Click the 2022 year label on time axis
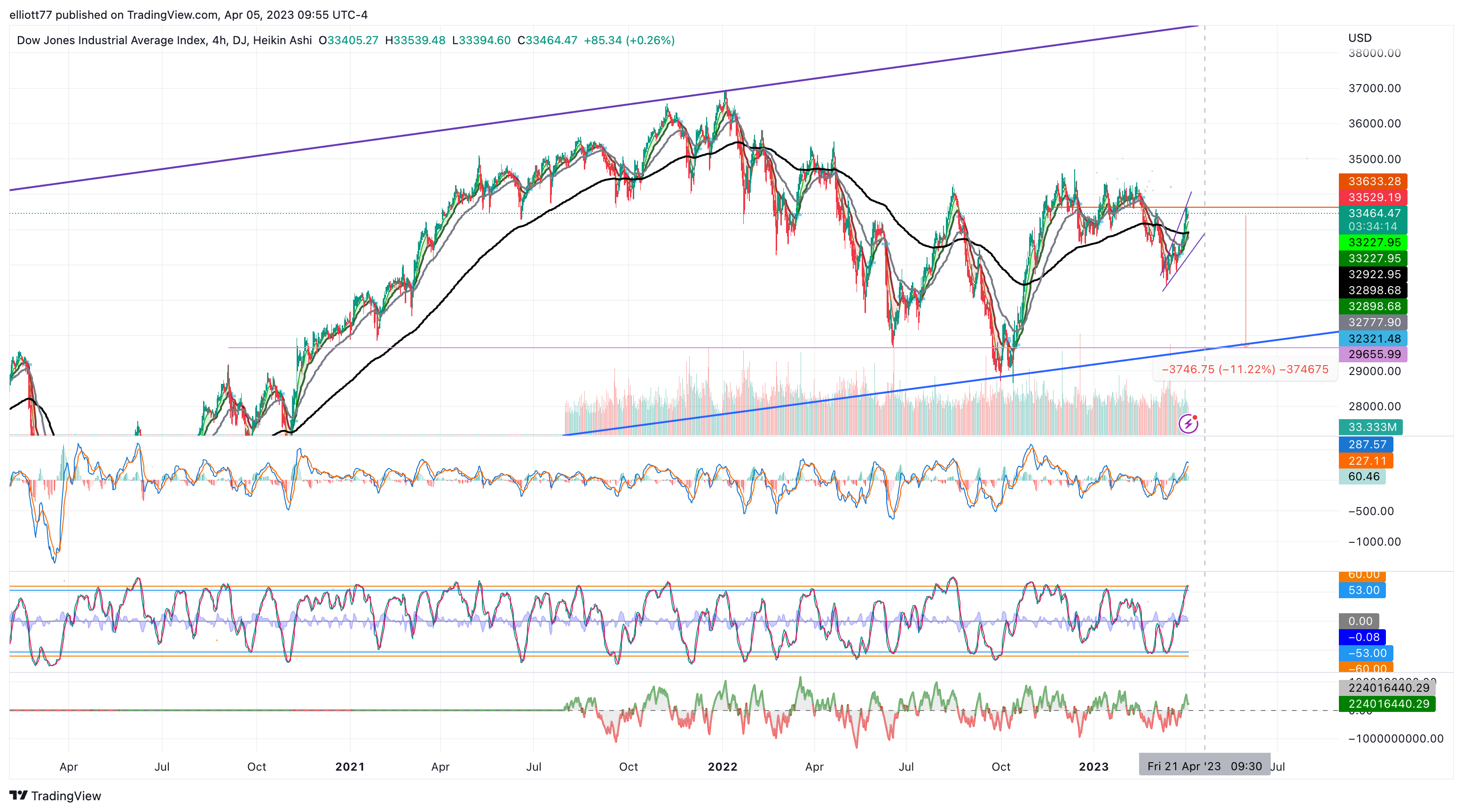 click(723, 766)
